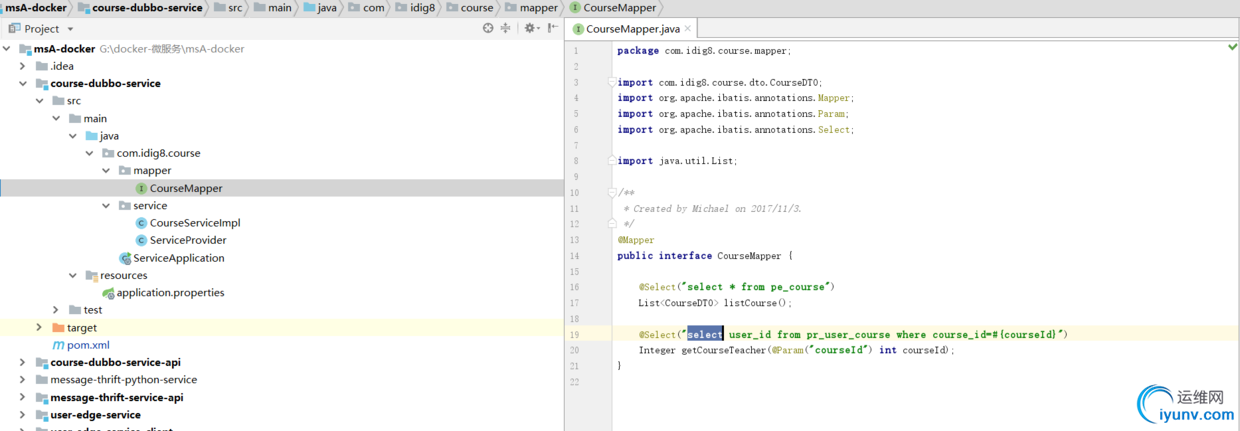
Task: Collapse the service package
Action: (x=106, y=206)
